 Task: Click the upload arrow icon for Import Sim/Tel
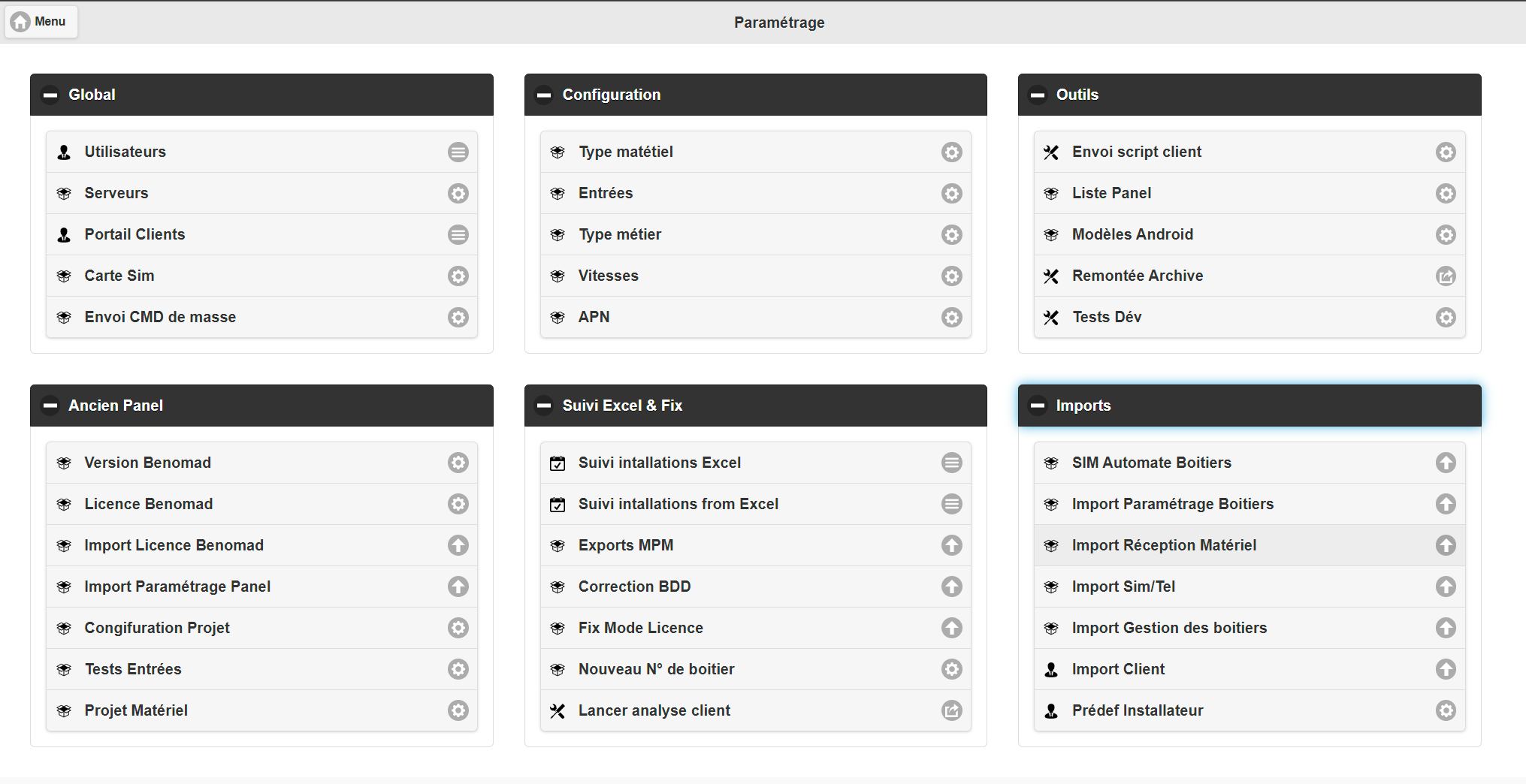tap(1445, 586)
